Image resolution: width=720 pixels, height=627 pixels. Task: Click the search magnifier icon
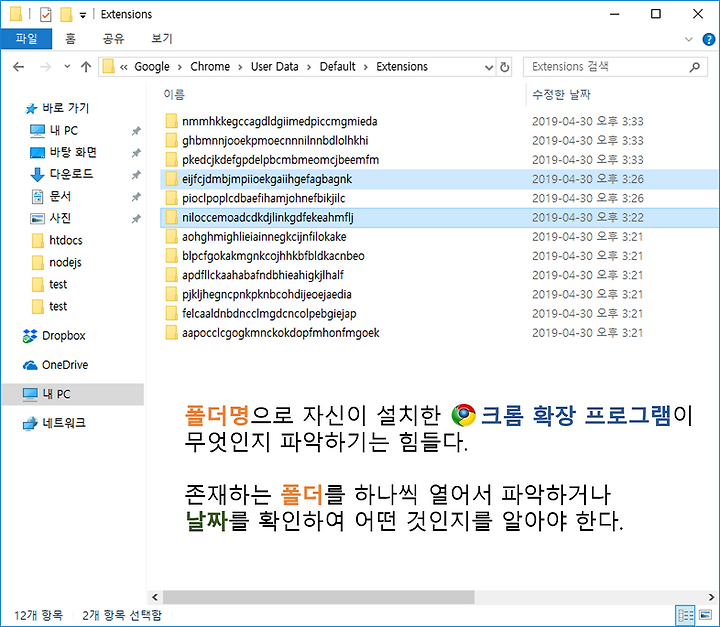[x=695, y=67]
